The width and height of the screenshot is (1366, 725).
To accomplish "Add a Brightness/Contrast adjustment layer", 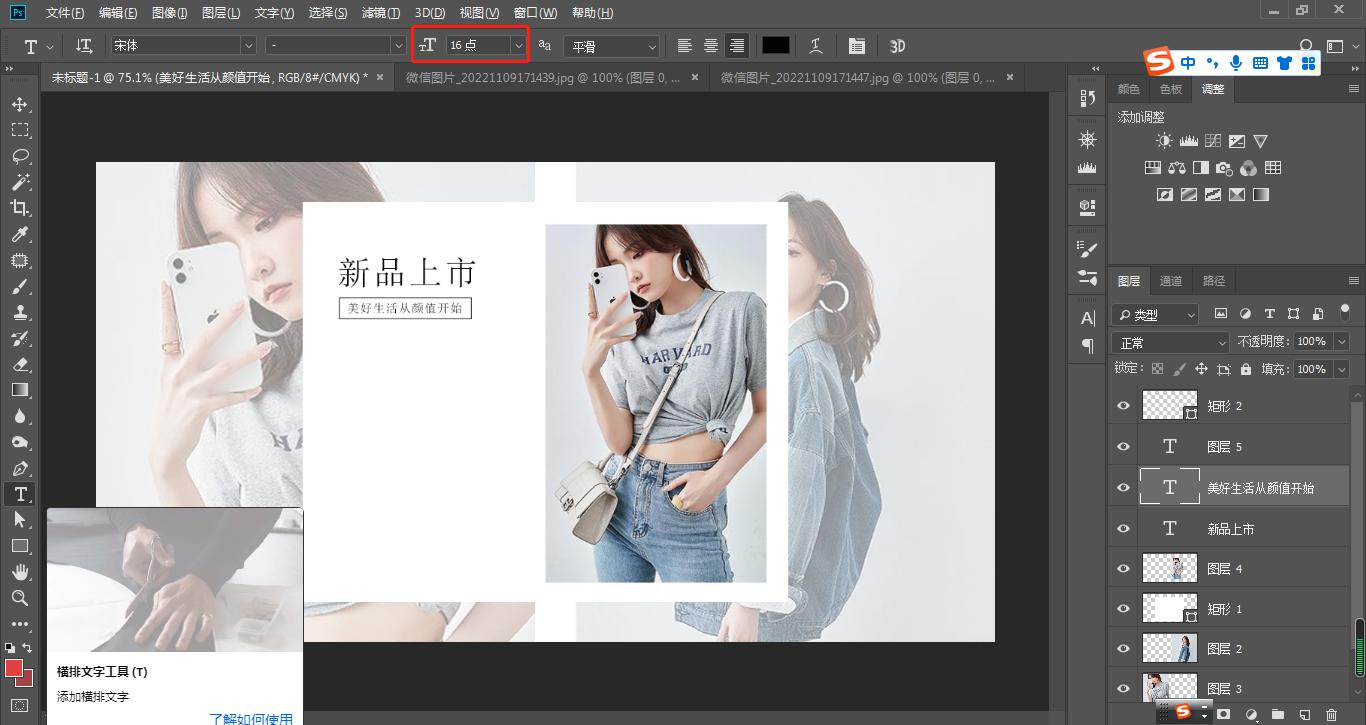I will 1163,140.
